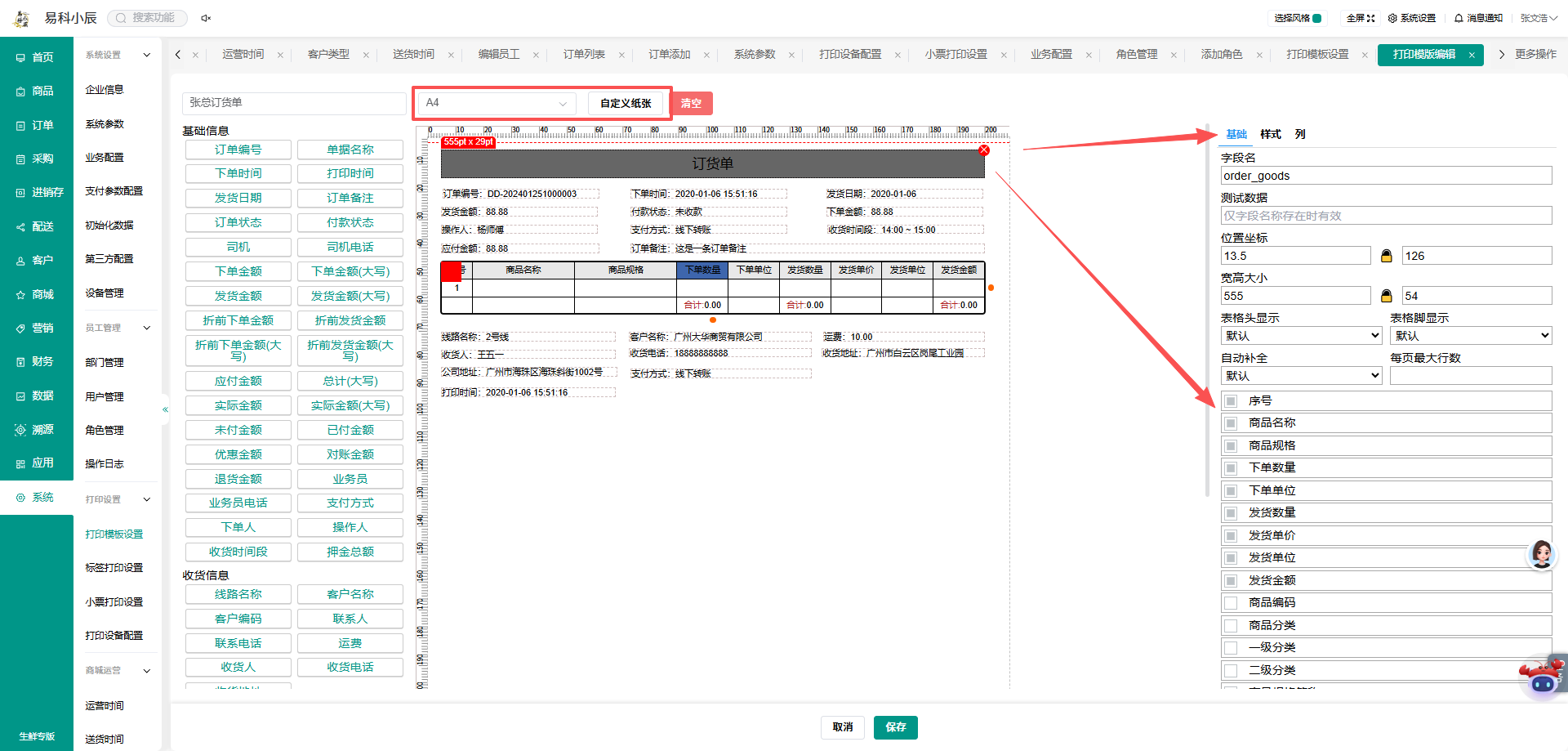1568x751 pixels.
Task: Check the 一级分类 column checkbox
Action: tap(1231, 648)
